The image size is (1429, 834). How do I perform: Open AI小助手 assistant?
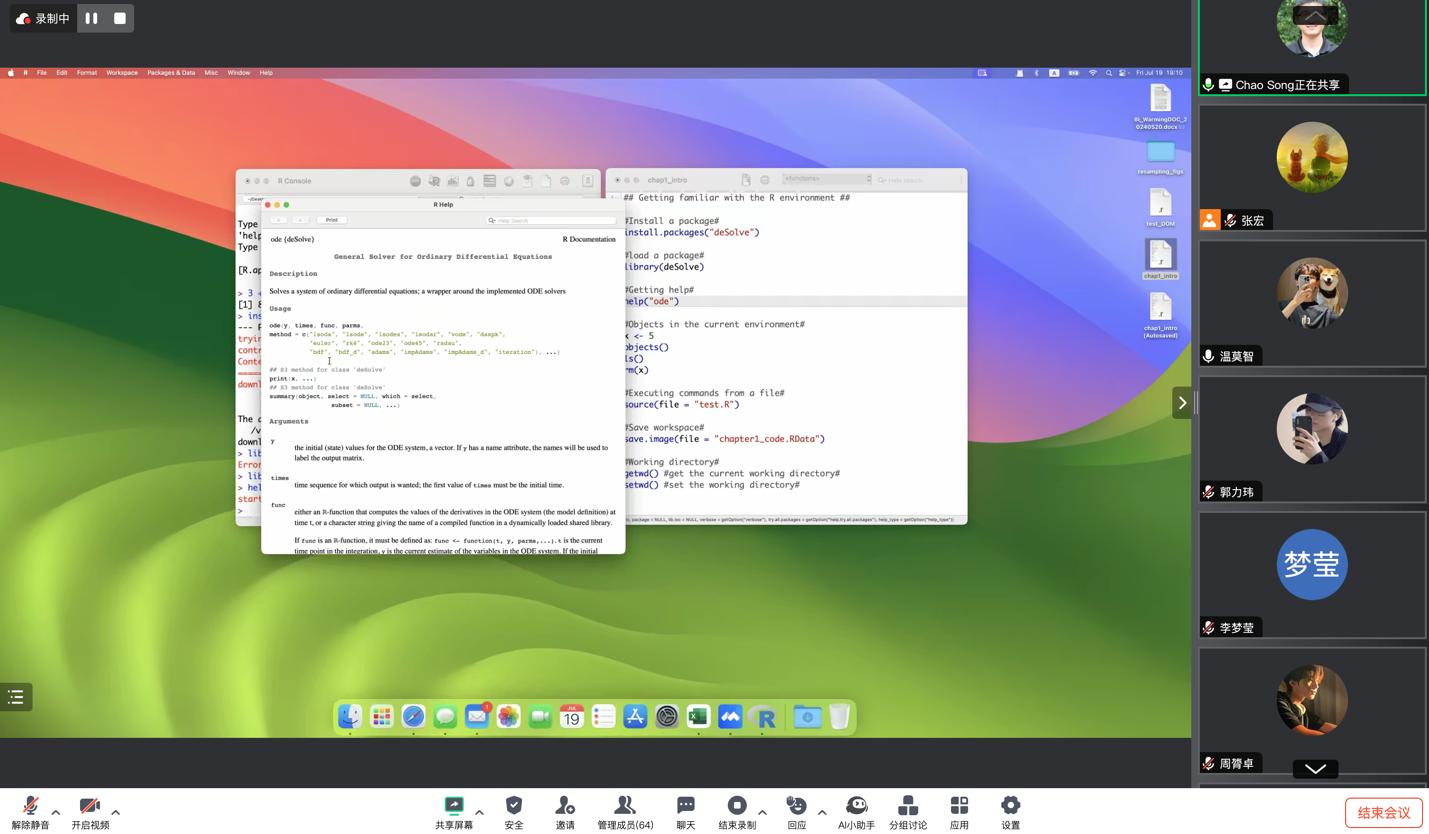coord(856,813)
